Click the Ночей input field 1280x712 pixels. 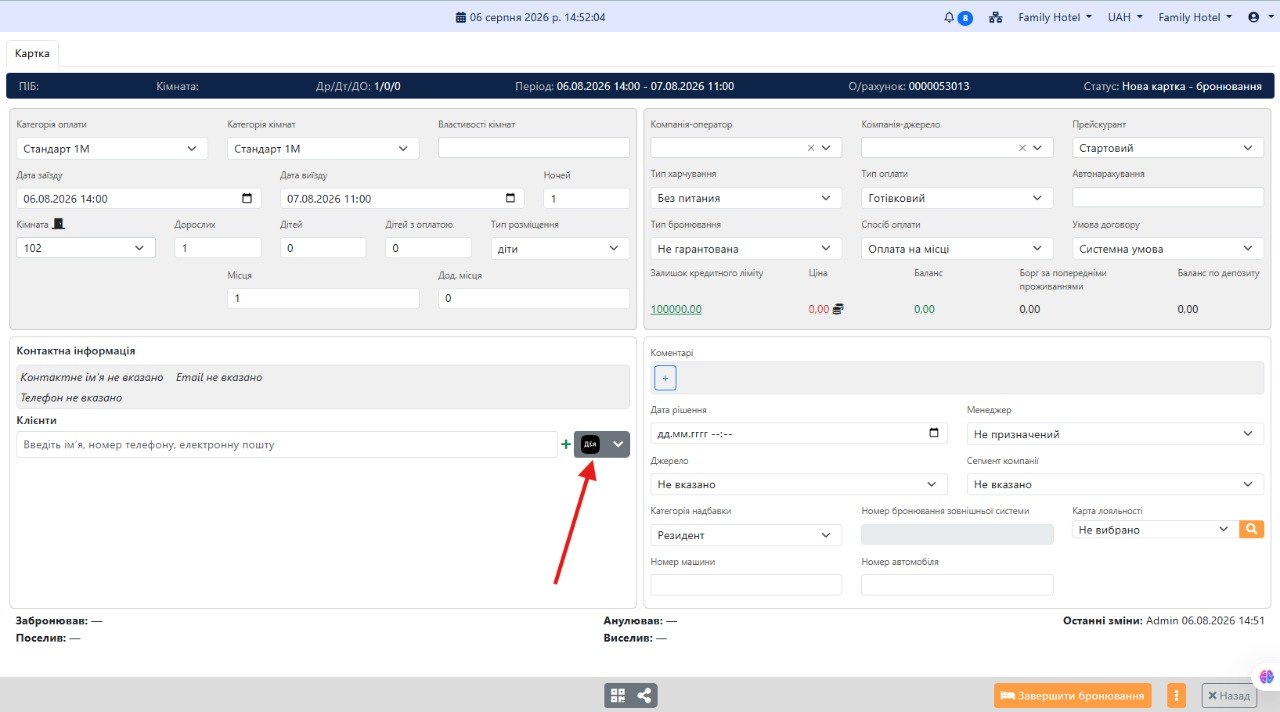pyautogui.click(x=586, y=198)
